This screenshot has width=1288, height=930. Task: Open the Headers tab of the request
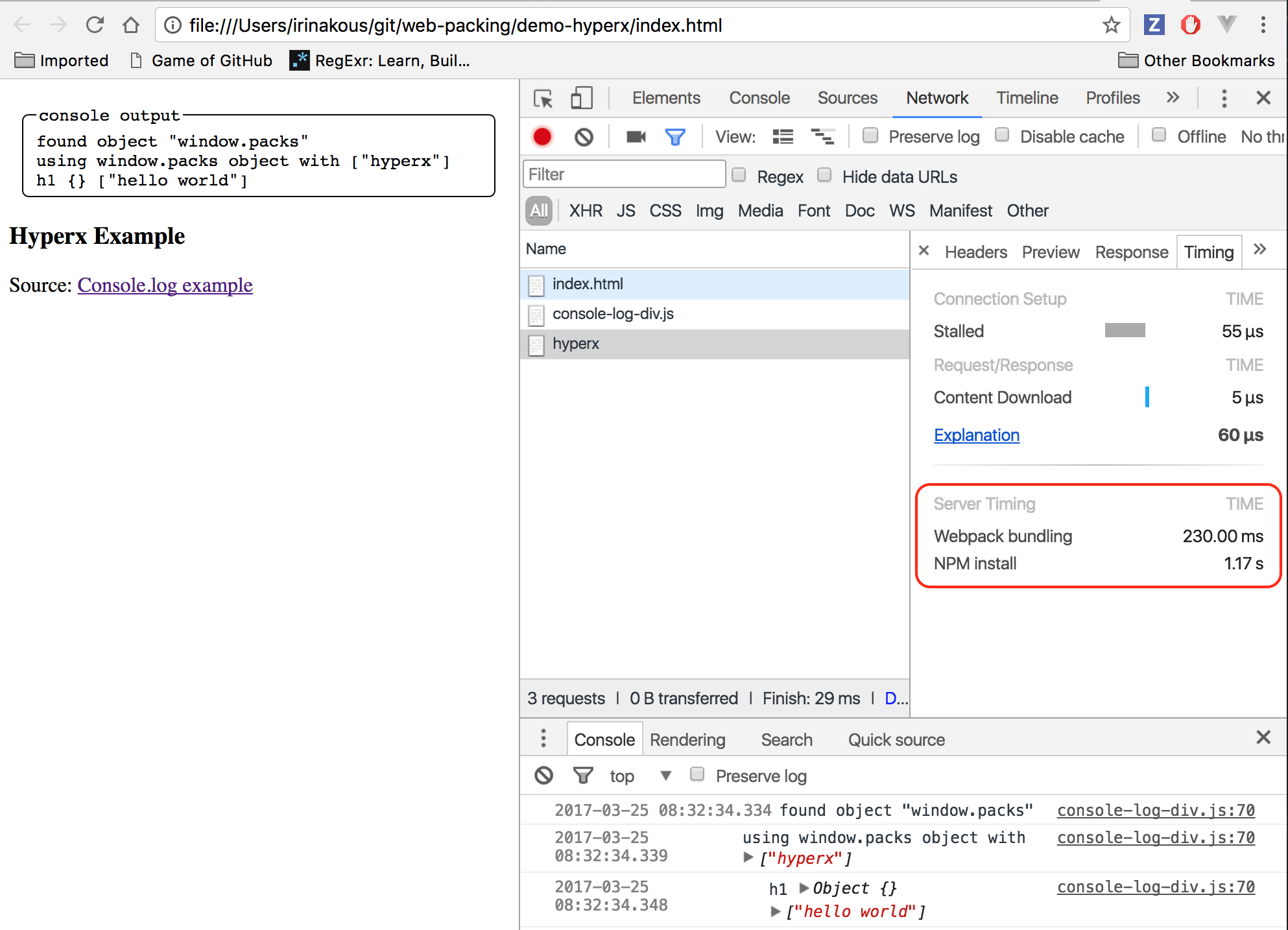[975, 252]
